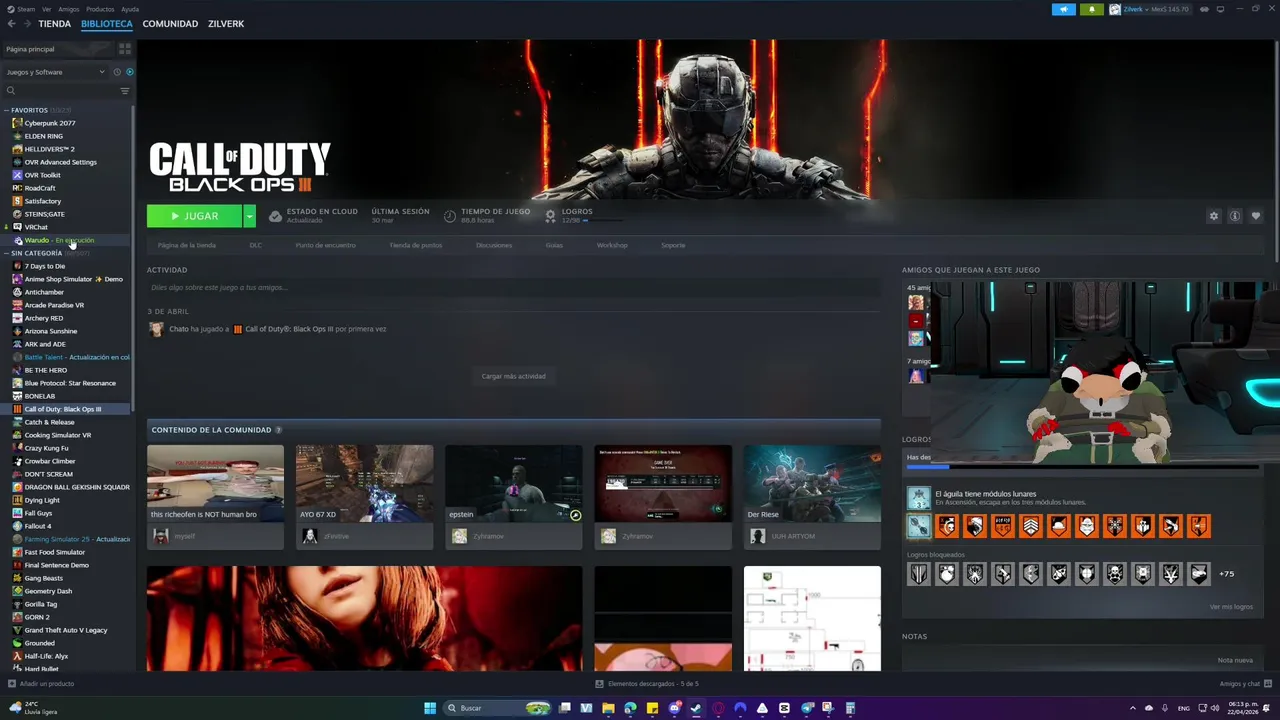Open advanced library filters icon

tap(125, 91)
